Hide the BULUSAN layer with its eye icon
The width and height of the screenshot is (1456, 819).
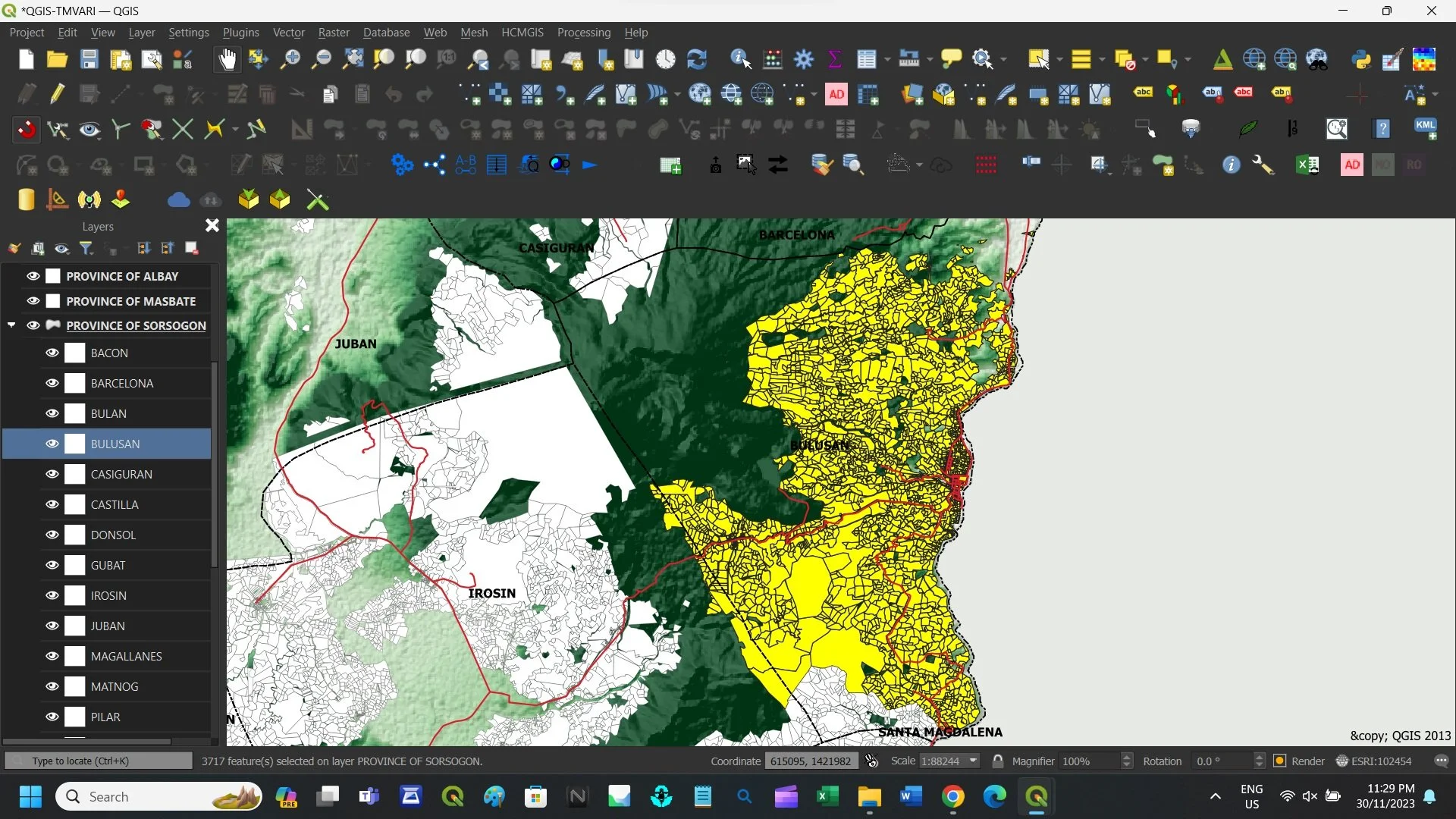coord(52,444)
